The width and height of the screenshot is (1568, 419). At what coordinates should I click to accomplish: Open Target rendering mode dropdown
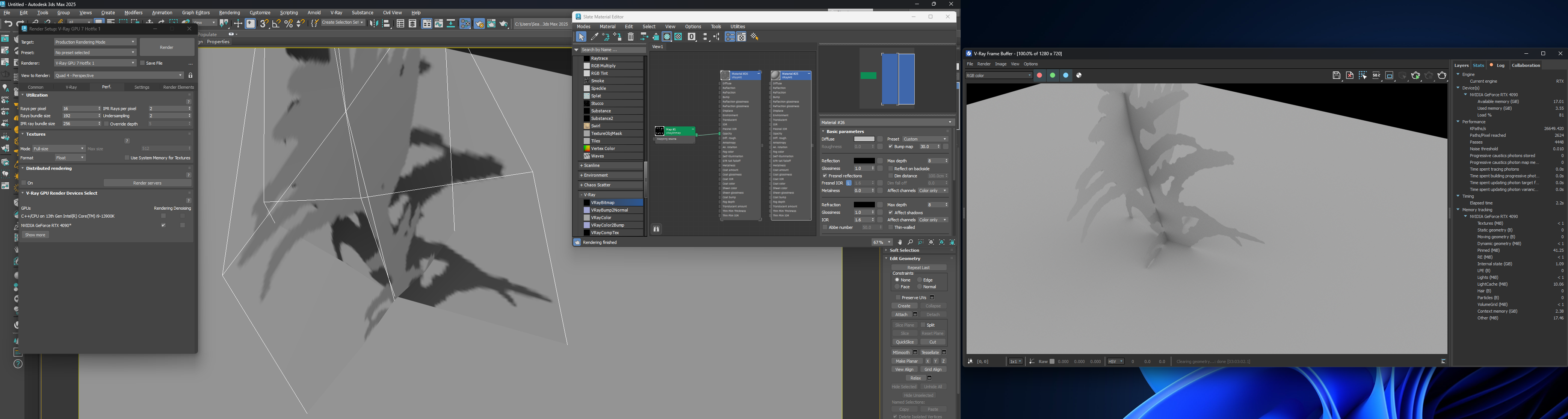click(x=95, y=42)
